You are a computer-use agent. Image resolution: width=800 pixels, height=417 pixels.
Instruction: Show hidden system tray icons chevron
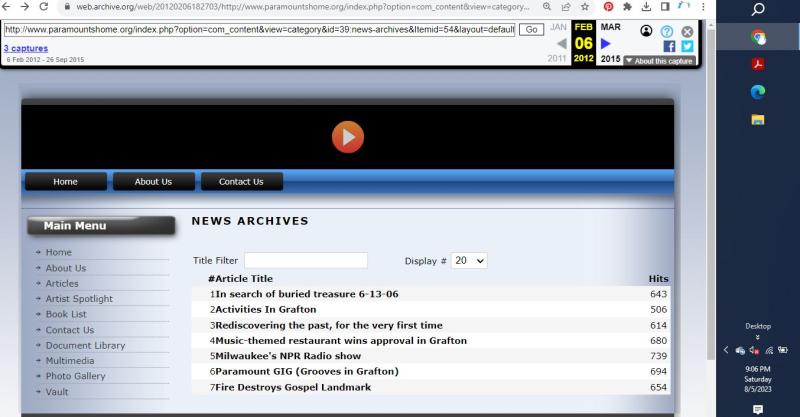pyautogui.click(x=726, y=350)
